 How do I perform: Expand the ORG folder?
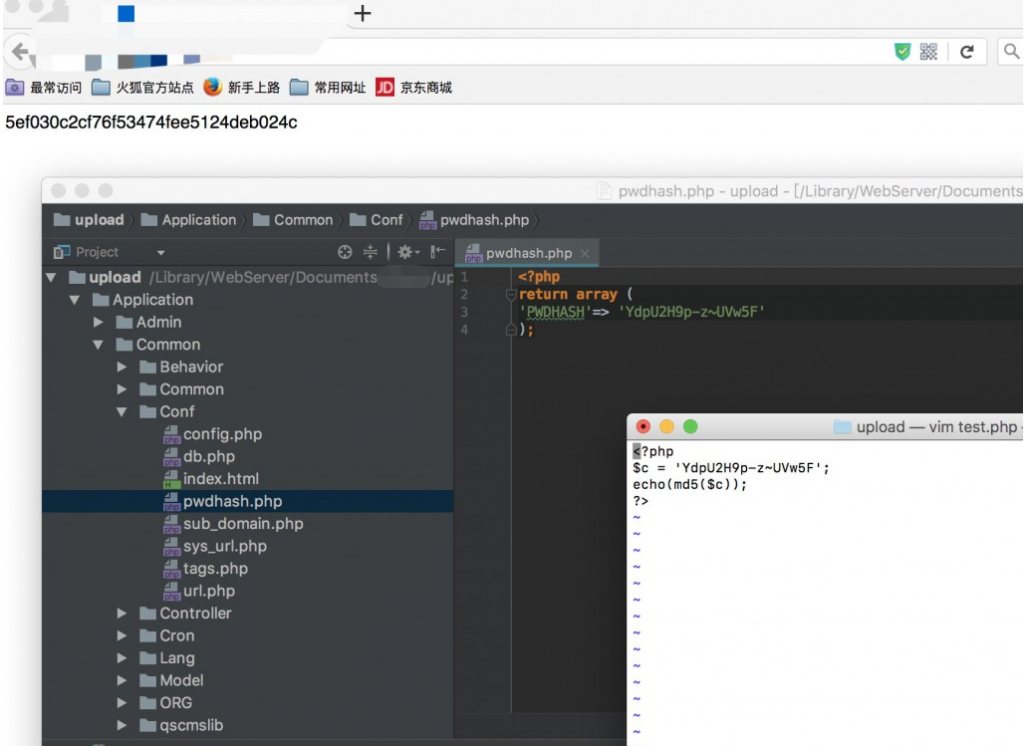point(121,703)
